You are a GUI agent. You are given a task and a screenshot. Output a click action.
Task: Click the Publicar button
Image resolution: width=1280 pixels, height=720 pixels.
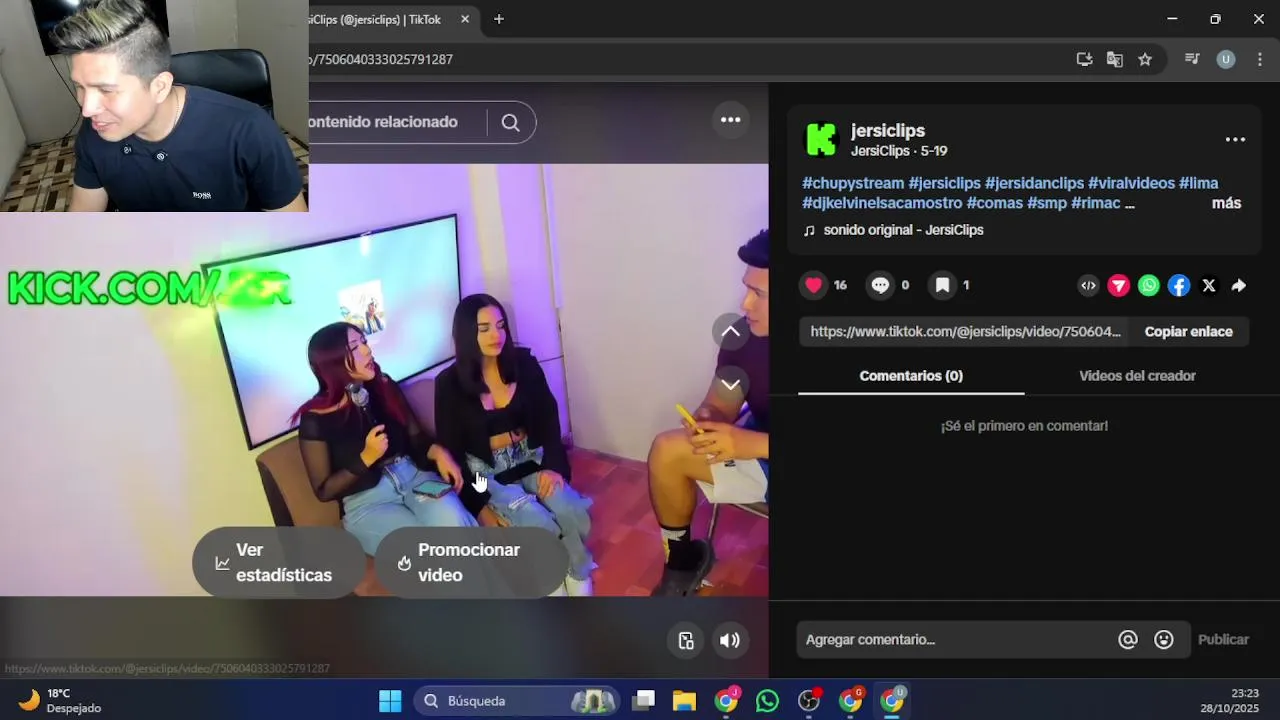1223,640
